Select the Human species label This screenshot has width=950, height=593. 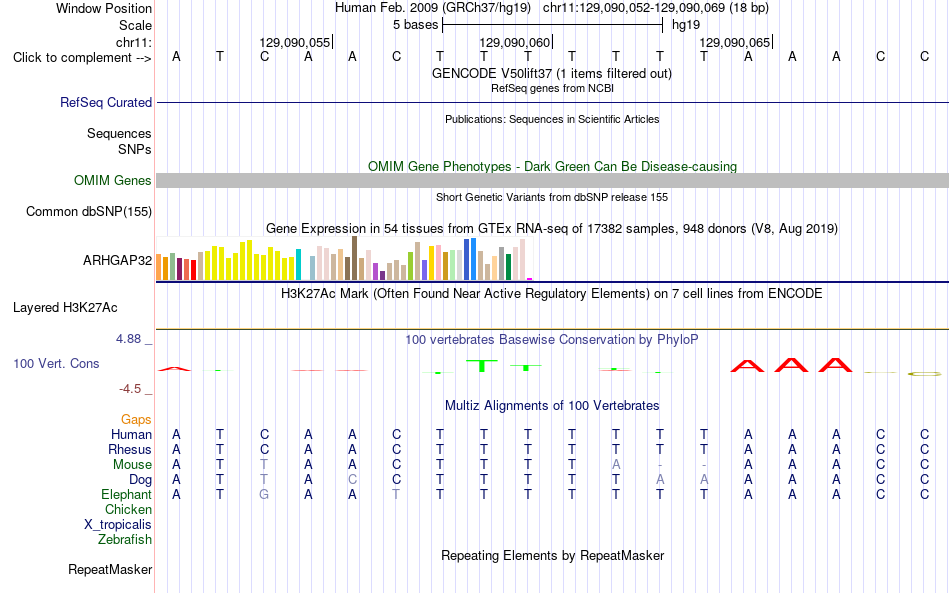pos(131,434)
